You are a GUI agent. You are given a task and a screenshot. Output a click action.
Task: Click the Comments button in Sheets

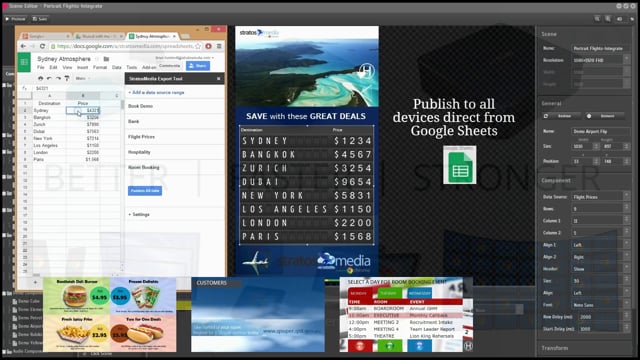point(170,66)
